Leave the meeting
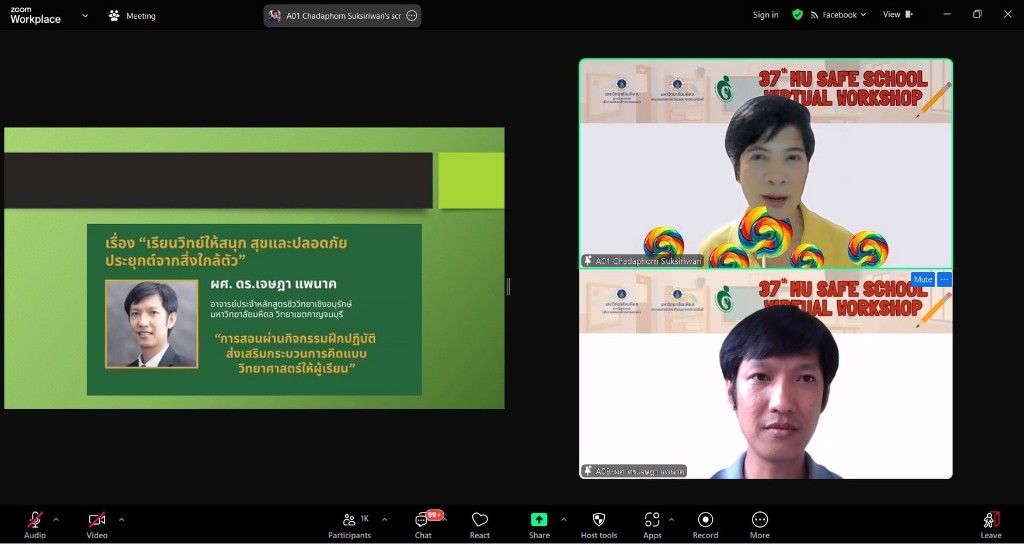The height and width of the screenshot is (544, 1024). [991, 525]
